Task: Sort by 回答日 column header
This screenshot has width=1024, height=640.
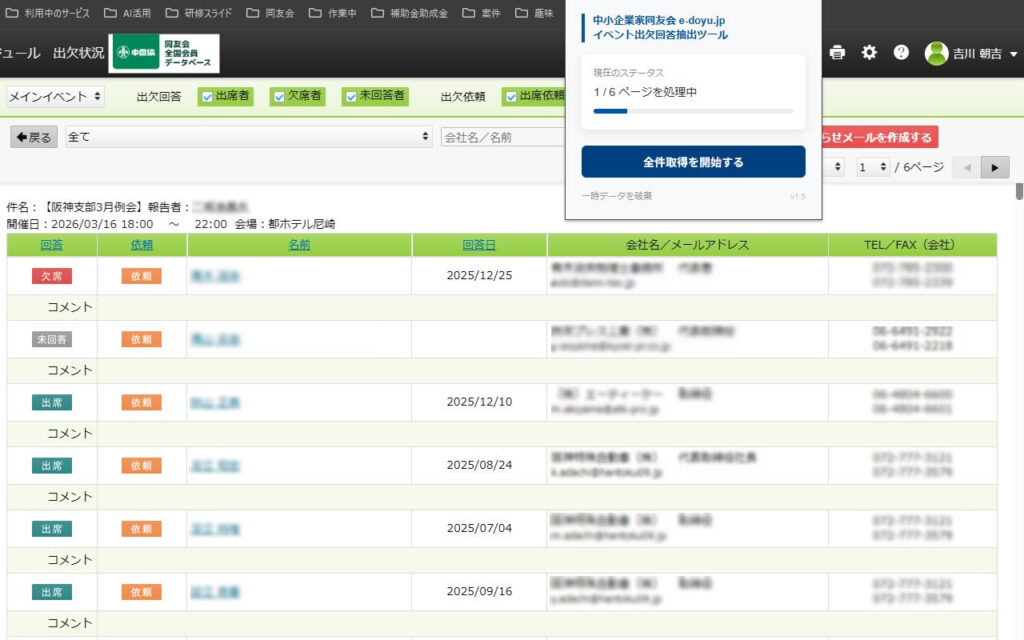Action: coord(478,245)
